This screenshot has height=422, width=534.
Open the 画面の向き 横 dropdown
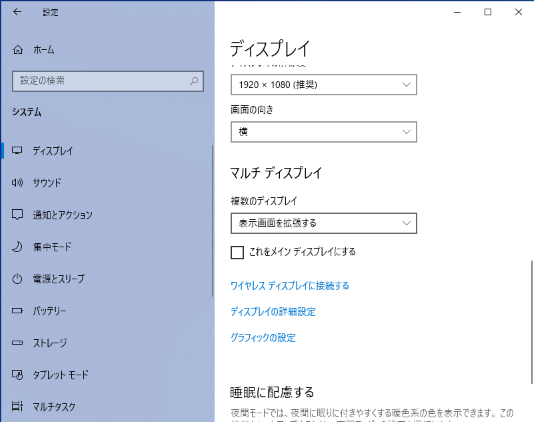324,132
